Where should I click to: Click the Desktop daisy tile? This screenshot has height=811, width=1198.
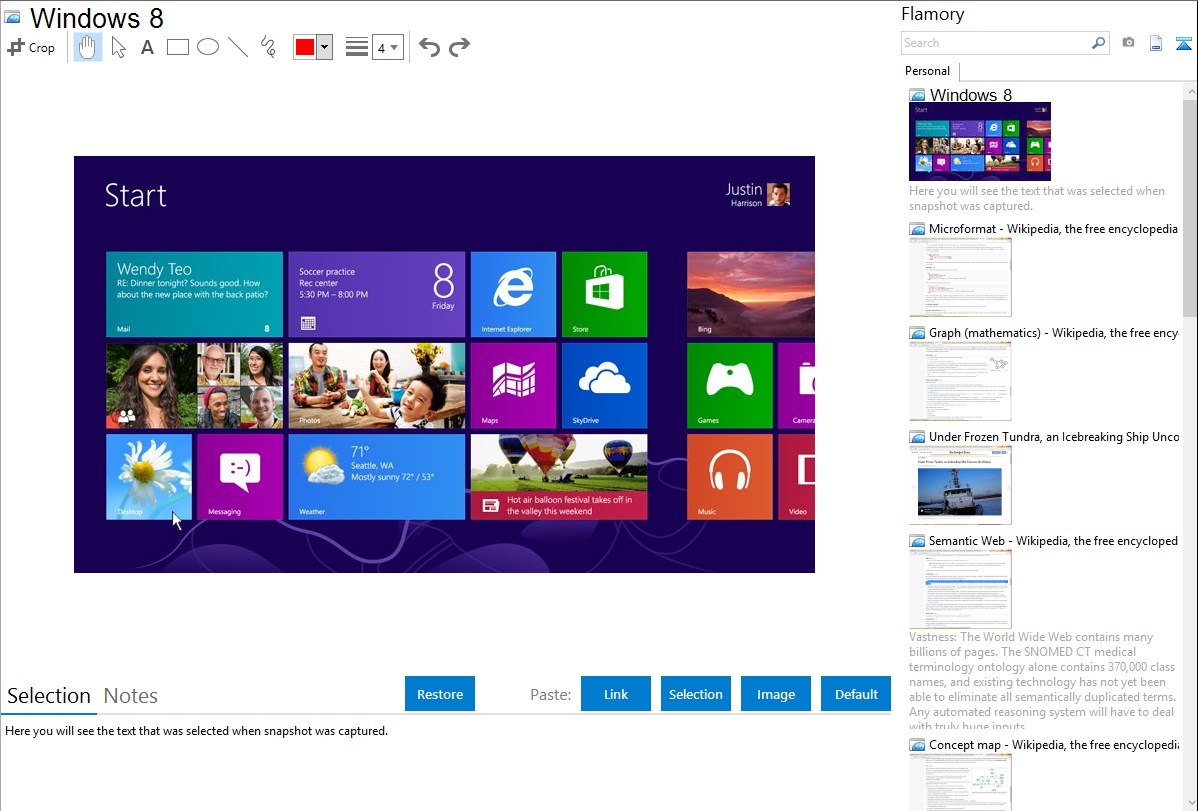tap(149, 477)
